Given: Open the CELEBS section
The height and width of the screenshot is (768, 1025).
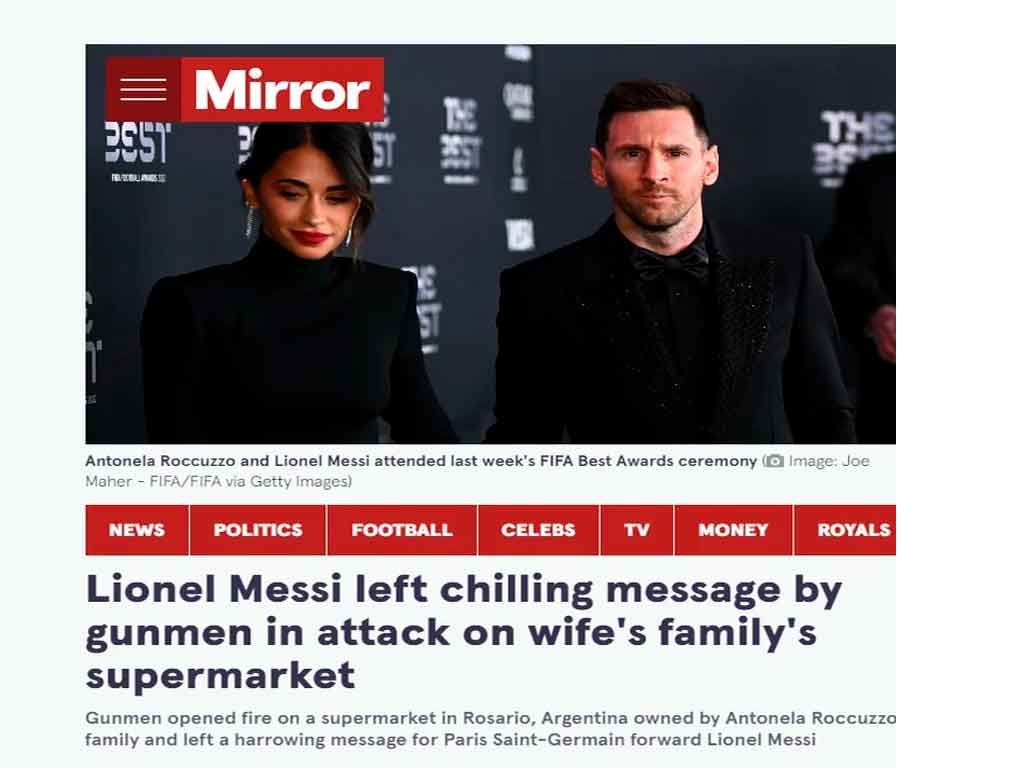Looking at the screenshot, I should 538,530.
